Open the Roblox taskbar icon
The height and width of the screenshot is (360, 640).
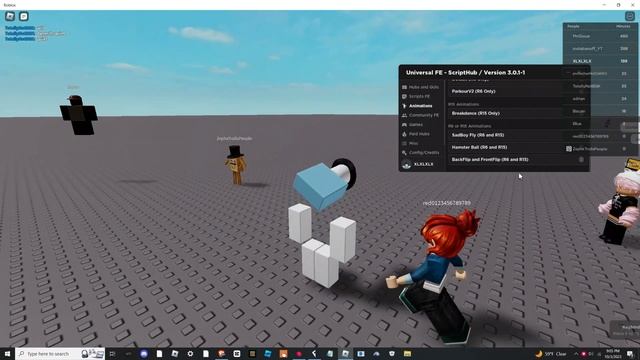point(345,353)
